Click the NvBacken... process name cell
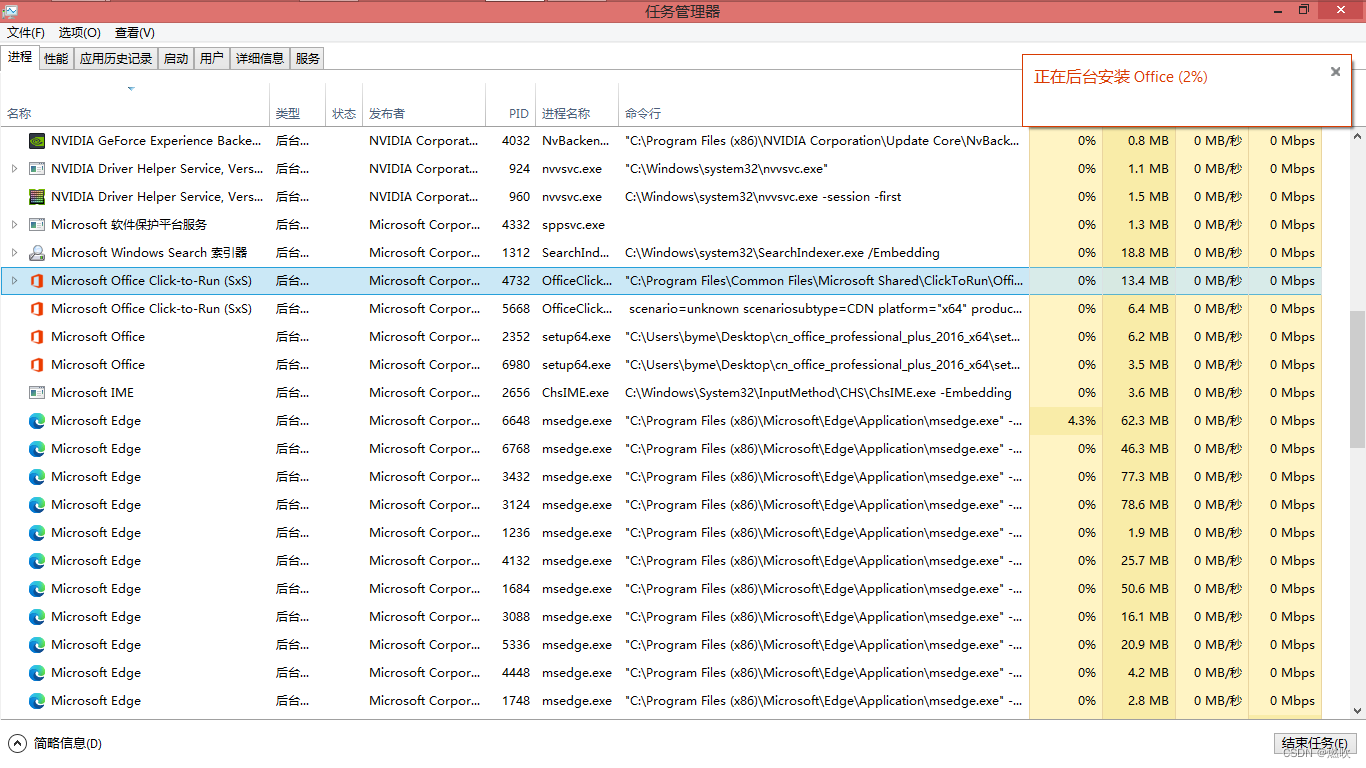Image resolution: width=1366 pixels, height=768 pixels. coord(577,141)
